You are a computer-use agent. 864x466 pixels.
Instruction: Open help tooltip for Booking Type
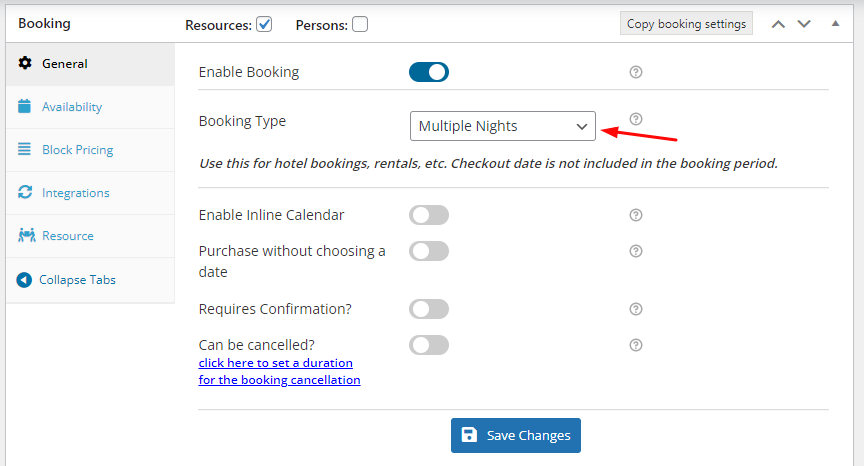tap(636, 119)
